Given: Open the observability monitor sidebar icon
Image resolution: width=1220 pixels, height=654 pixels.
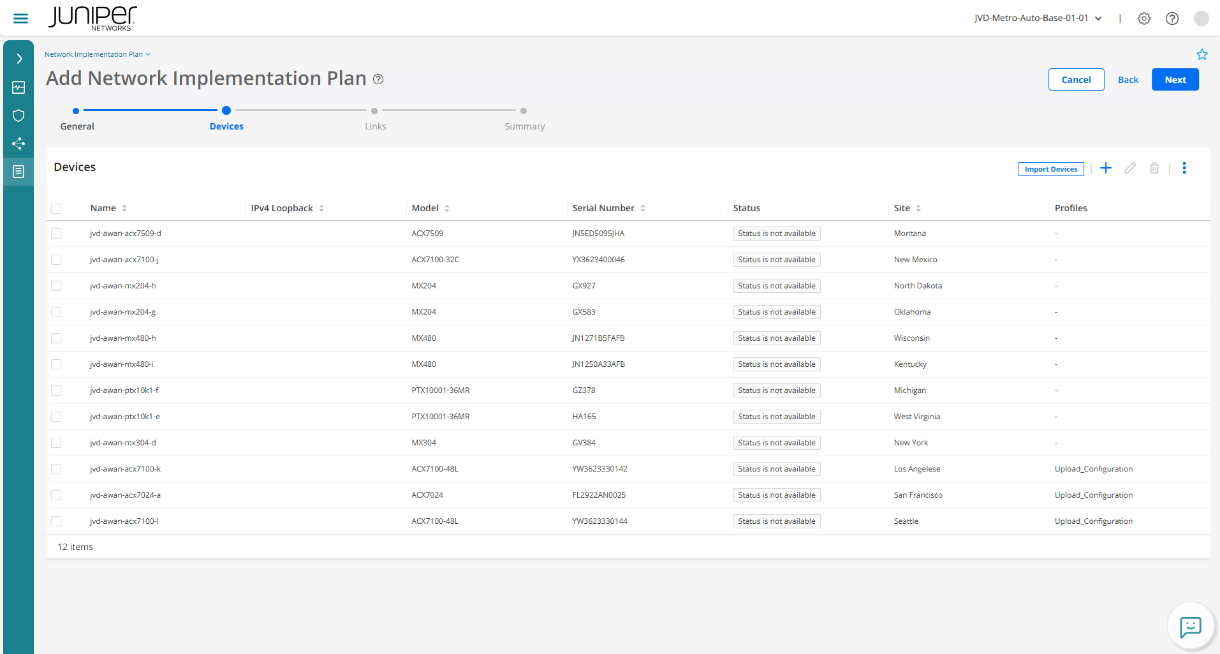Looking at the screenshot, I should point(18,87).
